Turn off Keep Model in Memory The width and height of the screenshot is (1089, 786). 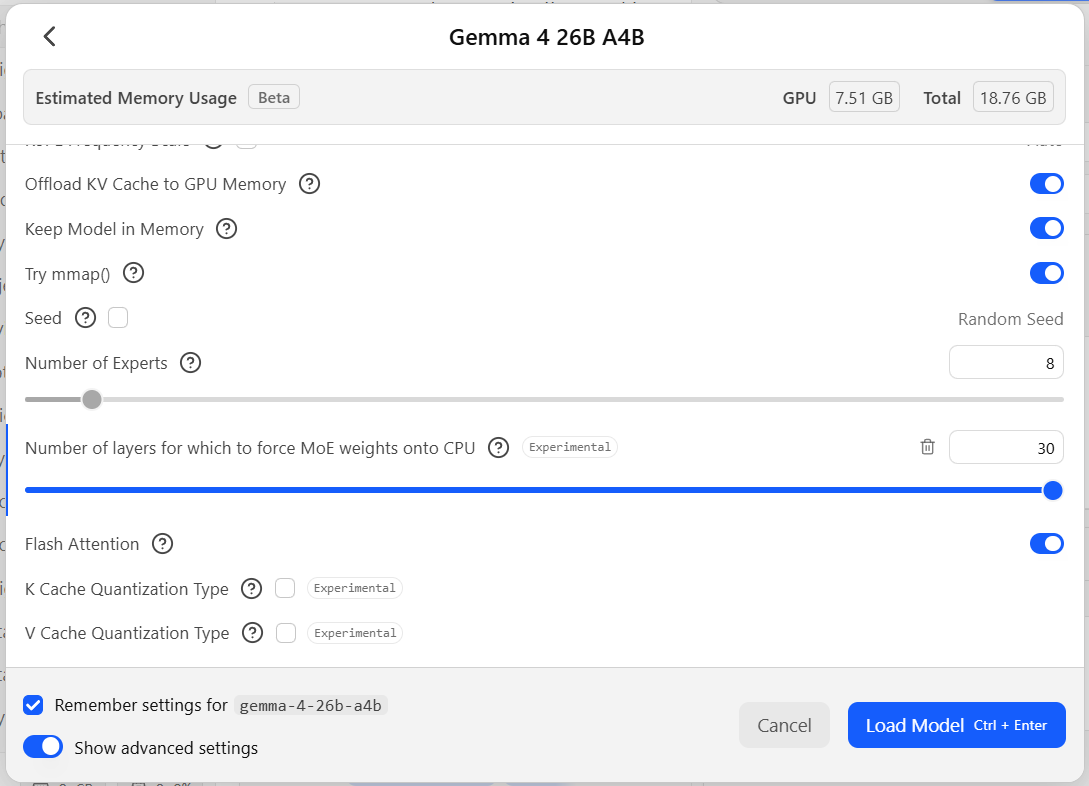(x=1046, y=228)
